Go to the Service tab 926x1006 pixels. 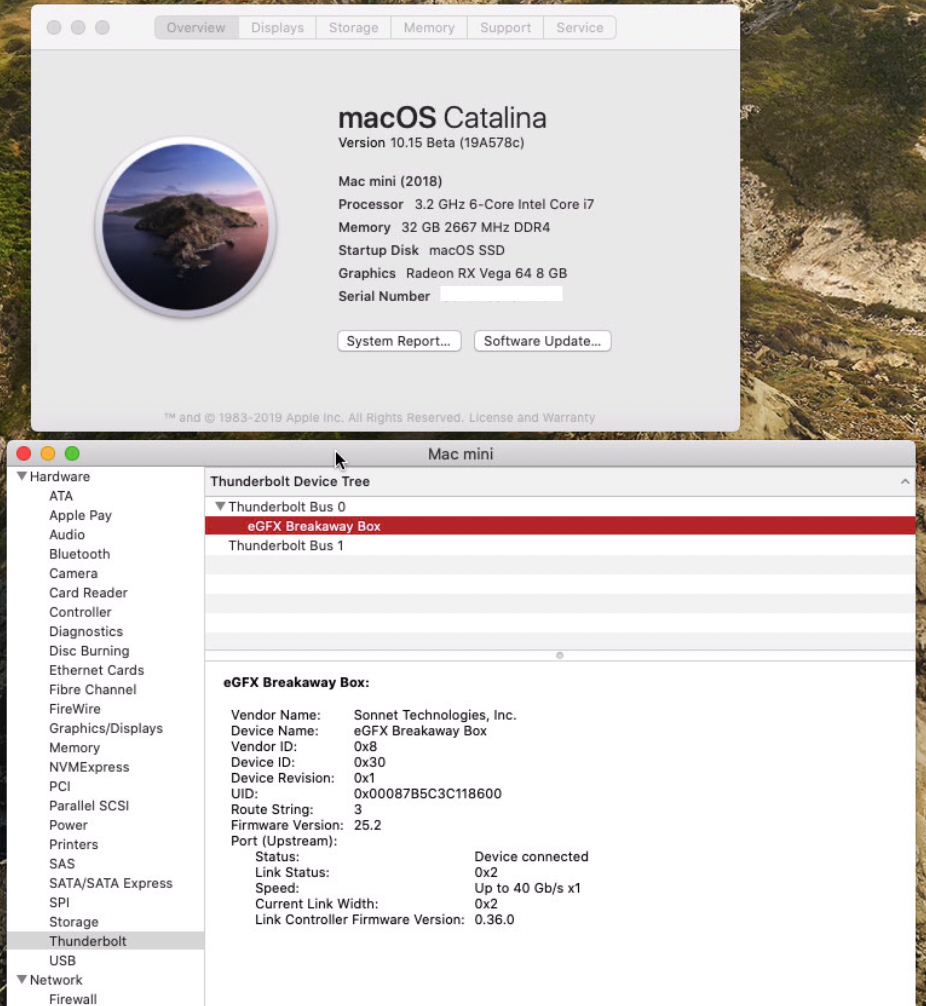click(x=579, y=28)
